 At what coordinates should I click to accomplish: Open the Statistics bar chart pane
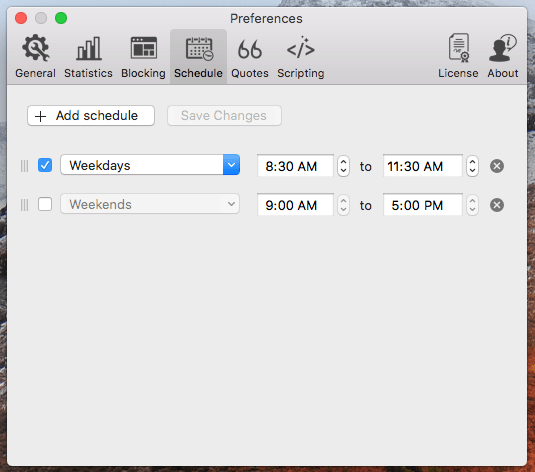click(x=88, y=57)
